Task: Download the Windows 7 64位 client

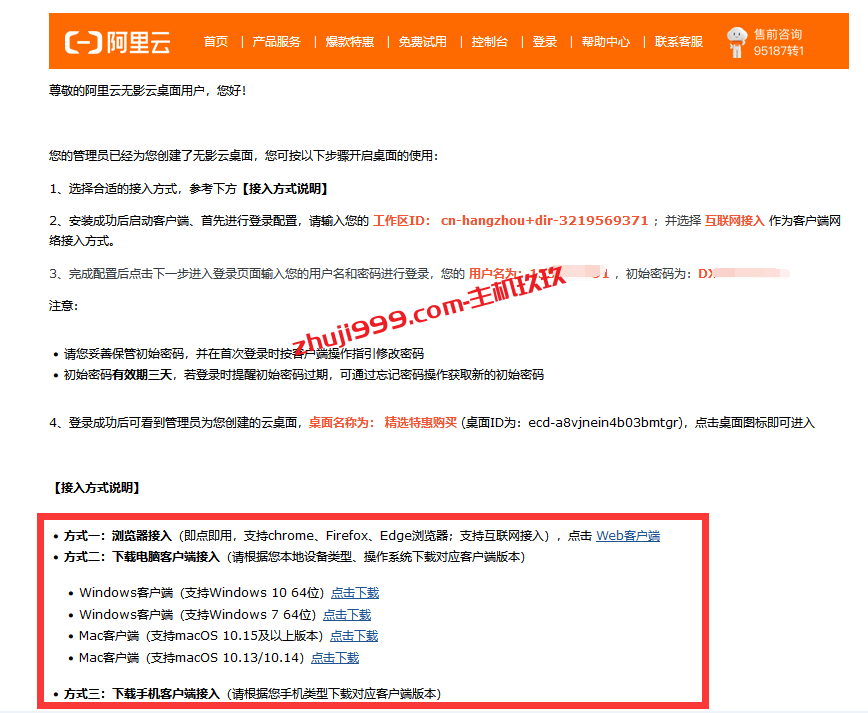Action: pos(347,614)
